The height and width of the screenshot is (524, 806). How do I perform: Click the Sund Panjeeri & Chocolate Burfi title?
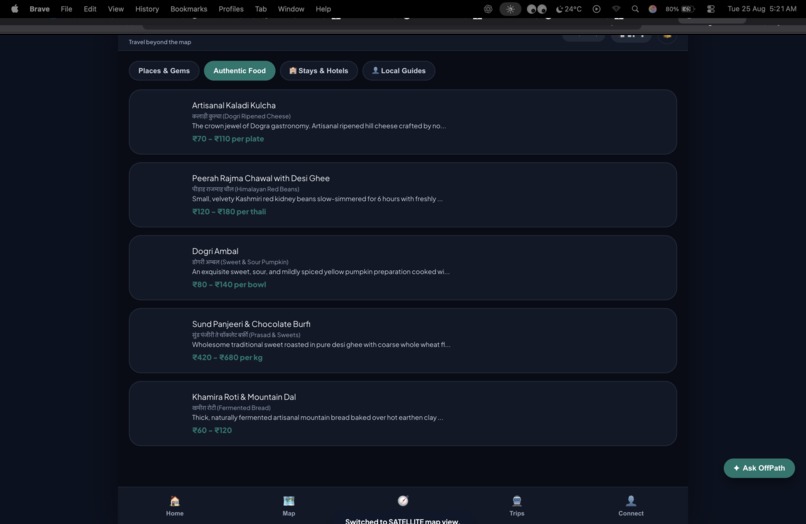tap(251, 324)
